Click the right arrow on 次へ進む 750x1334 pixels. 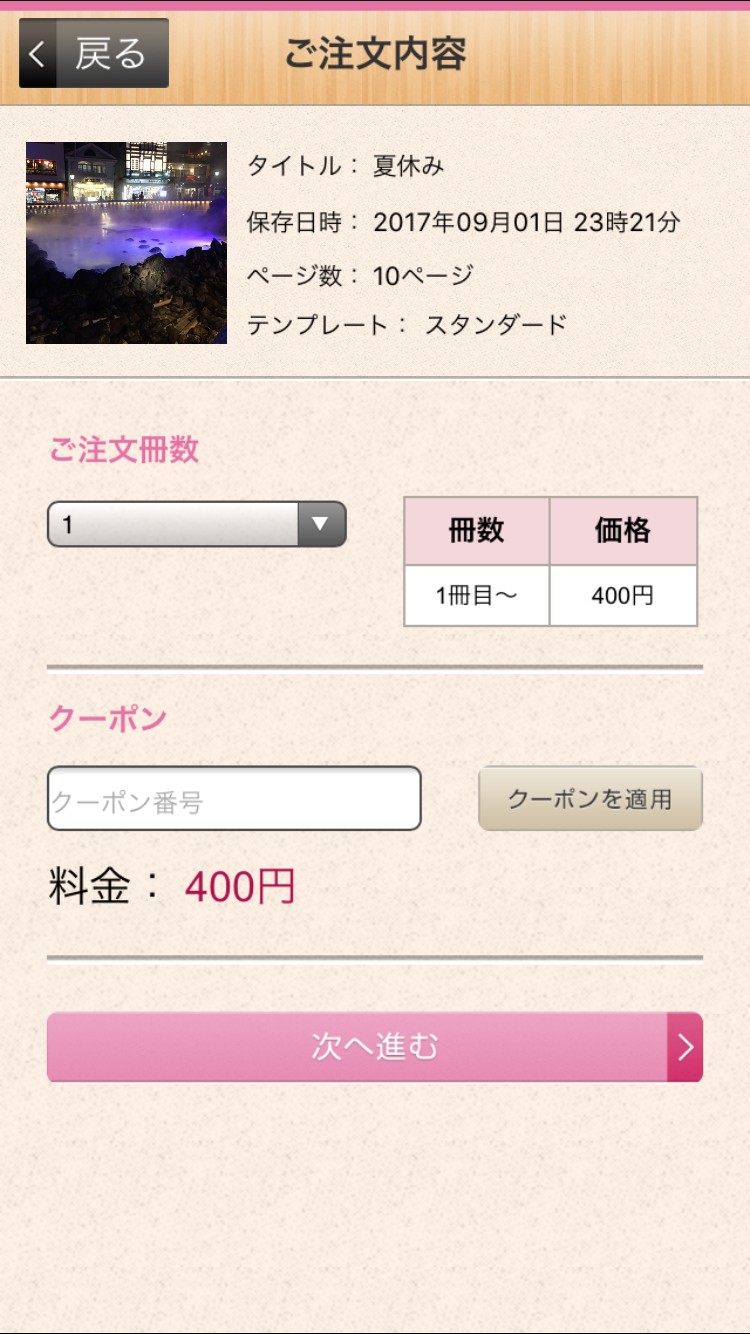685,1047
